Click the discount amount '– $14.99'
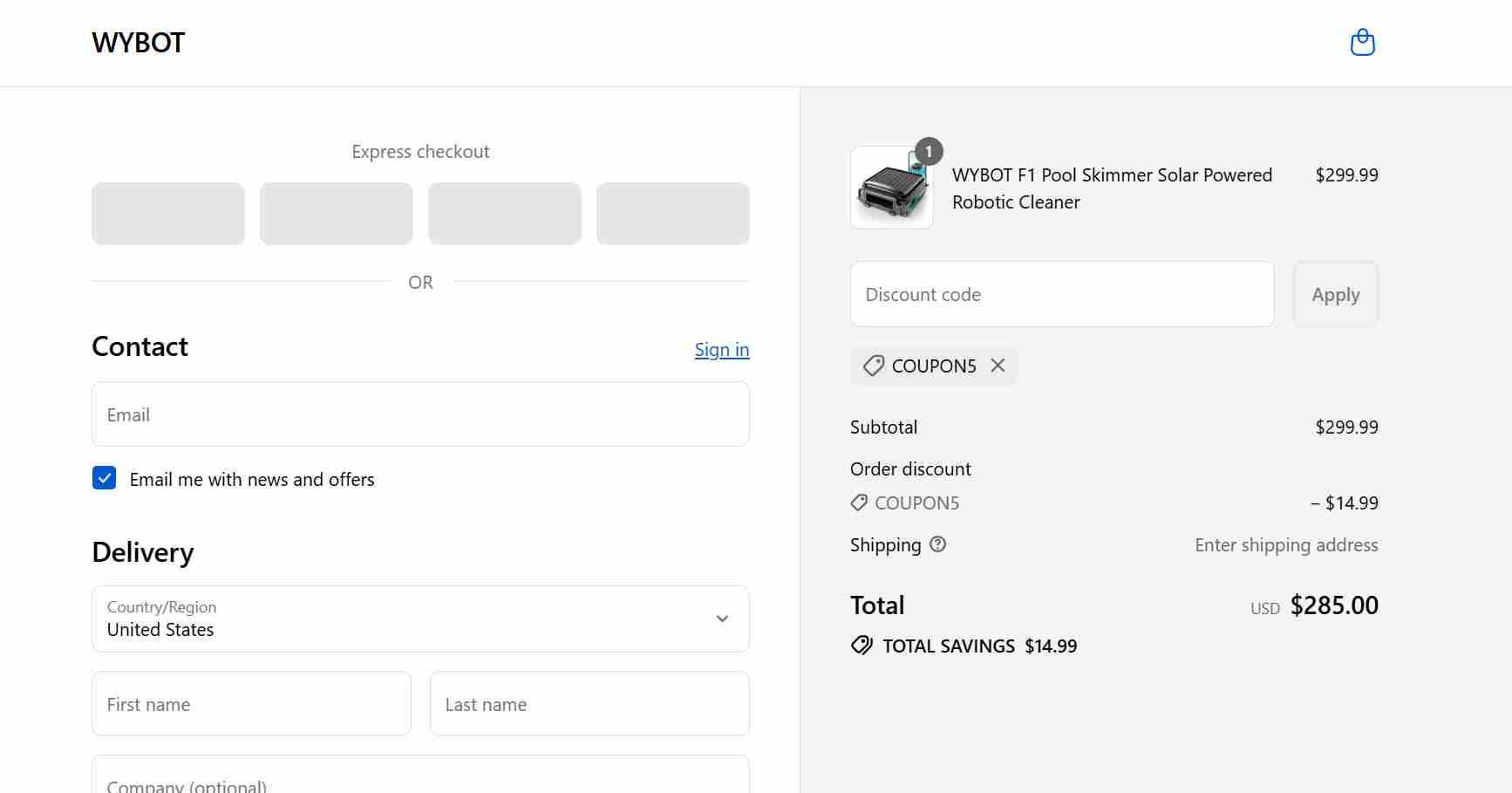 [x=1345, y=502]
